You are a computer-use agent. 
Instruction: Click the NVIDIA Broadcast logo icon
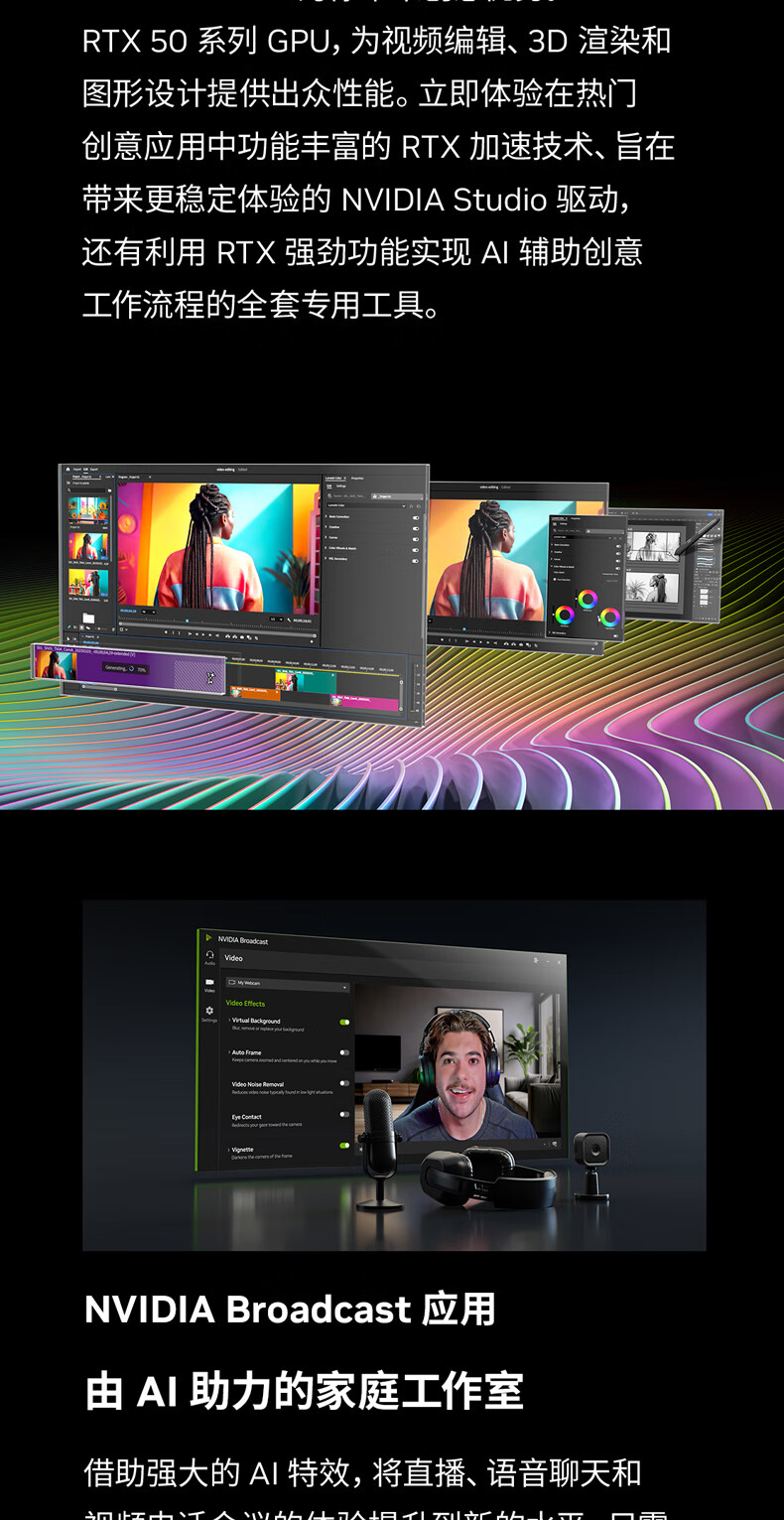pos(208,937)
